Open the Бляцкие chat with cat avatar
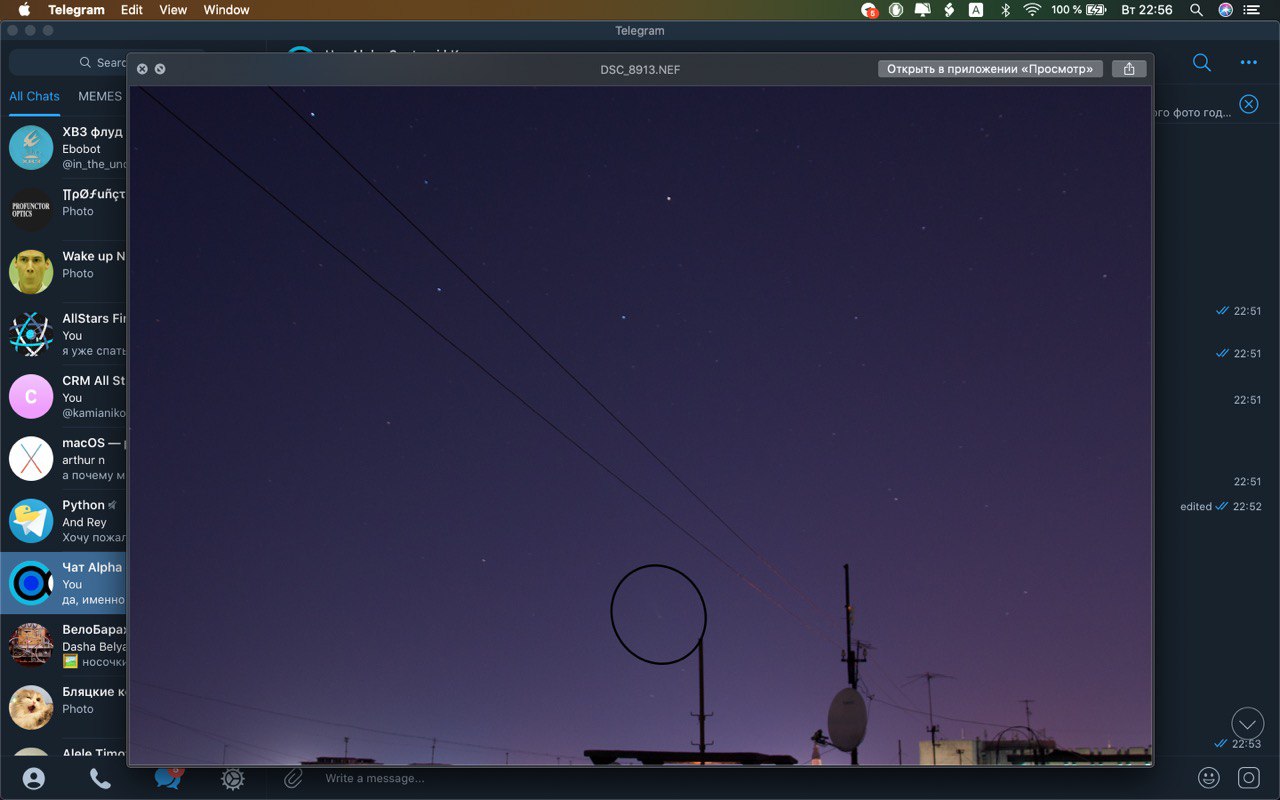 (x=64, y=707)
